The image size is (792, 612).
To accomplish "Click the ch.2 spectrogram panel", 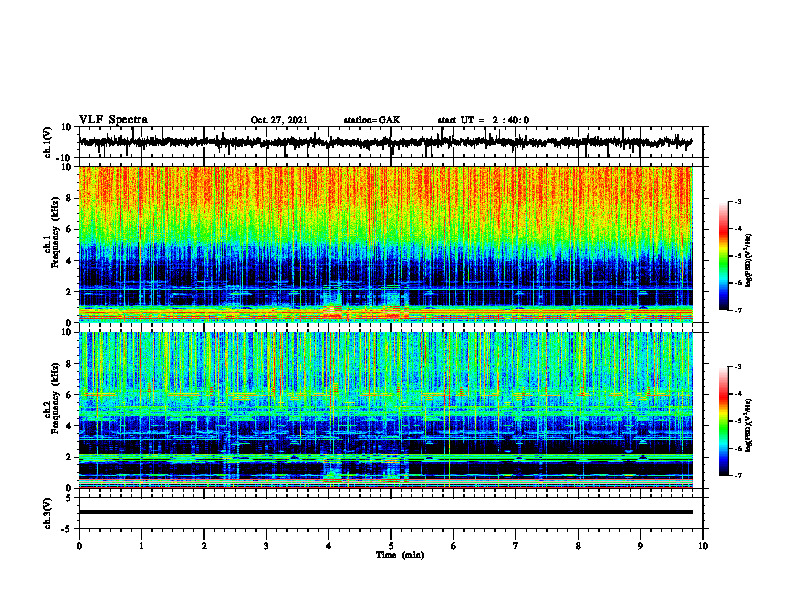I will (386, 410).
